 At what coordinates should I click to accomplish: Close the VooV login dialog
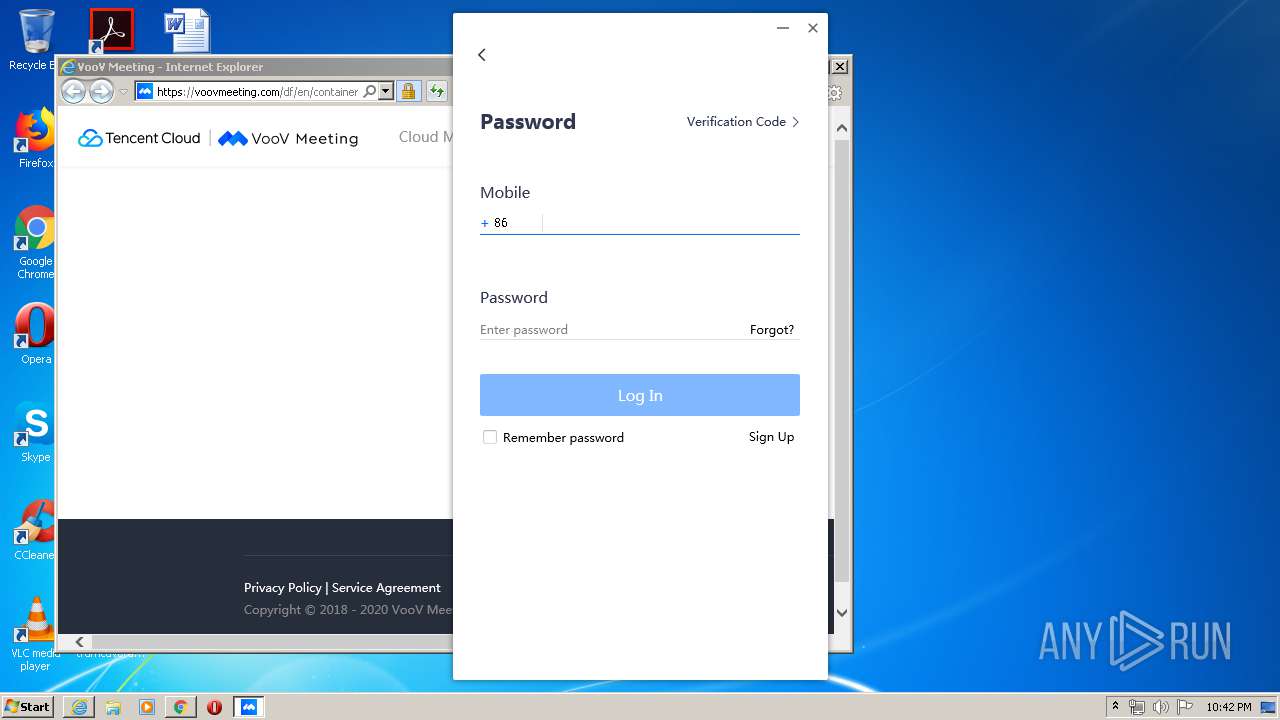point(813,28)
